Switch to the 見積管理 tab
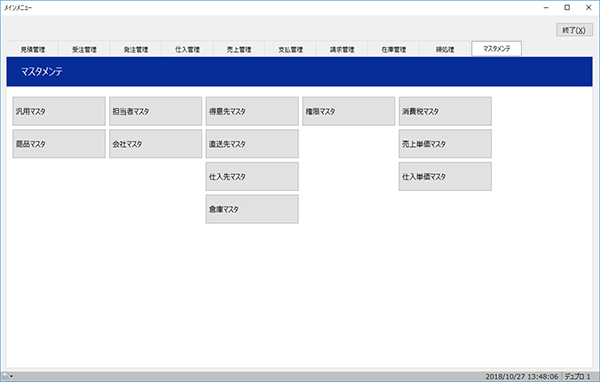 click(33, 49)
